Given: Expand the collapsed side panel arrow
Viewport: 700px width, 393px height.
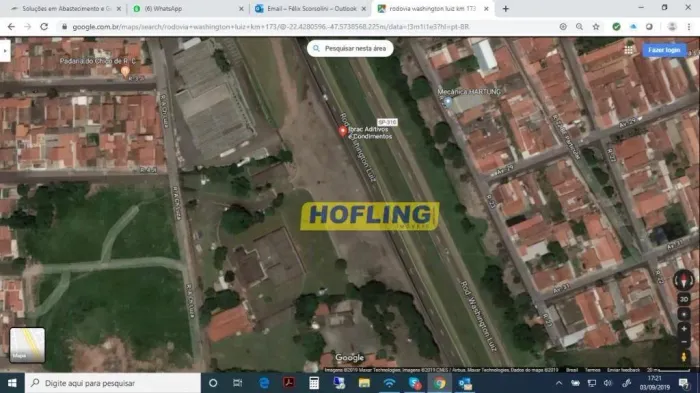Looking at the screenshot, I should point(5,50).
